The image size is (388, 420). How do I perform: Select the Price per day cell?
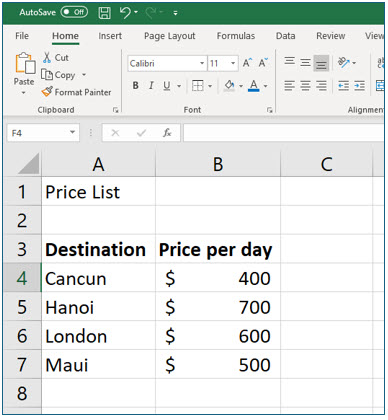tap(218, 249)
